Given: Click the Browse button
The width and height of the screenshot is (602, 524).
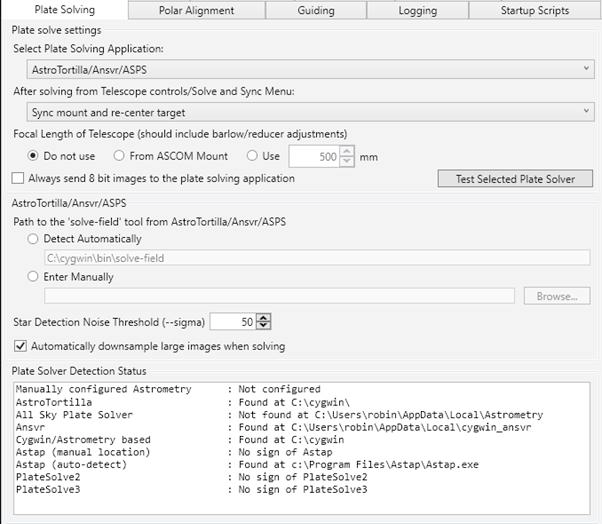Looking at the screenshot, I should point(556,296).
